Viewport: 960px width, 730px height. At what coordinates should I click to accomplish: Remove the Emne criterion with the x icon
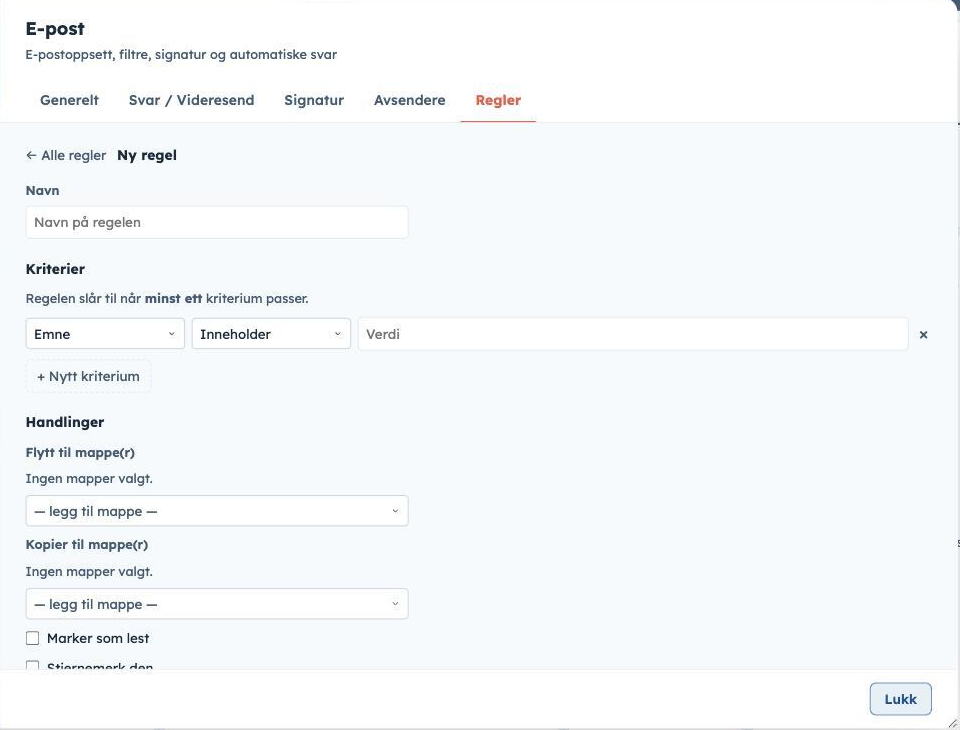[923, 334]
